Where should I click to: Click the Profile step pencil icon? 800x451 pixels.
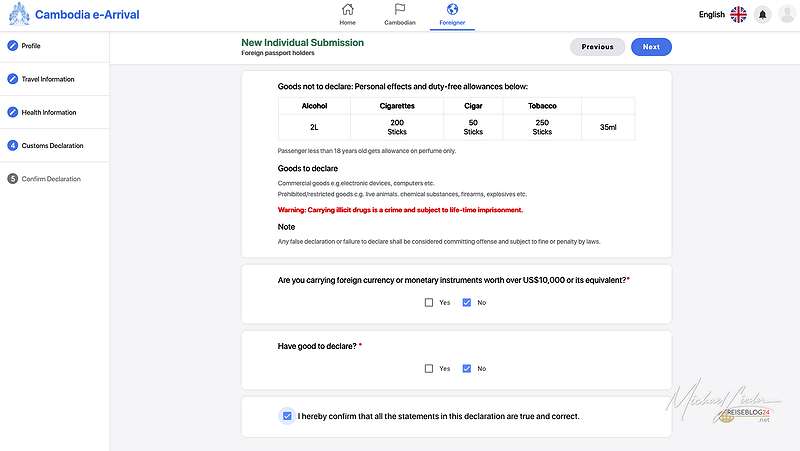pyautogui.click(x=13, y=46)
